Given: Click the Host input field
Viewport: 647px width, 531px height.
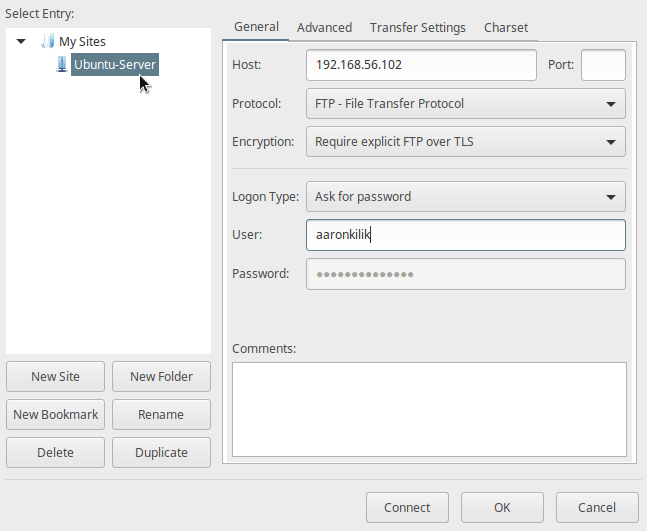Looking at the screenshot, I should click(x=421, y=65).
